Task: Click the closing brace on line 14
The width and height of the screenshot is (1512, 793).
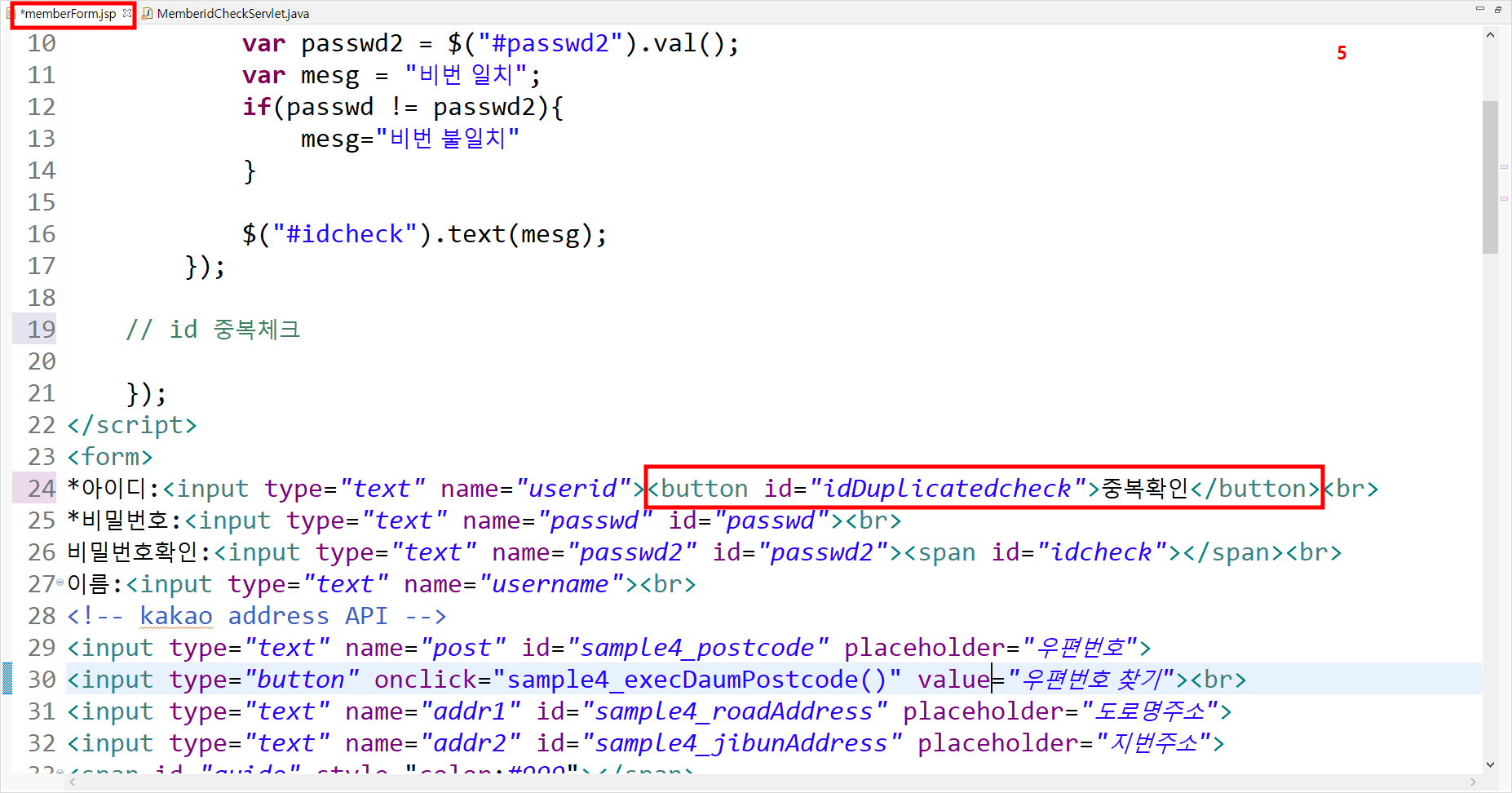Action: (250, 171)
